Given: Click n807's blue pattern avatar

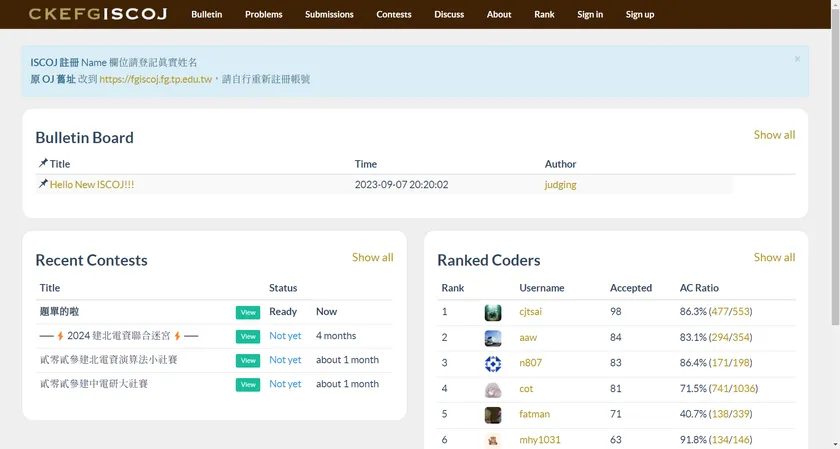Looking at the screenshot, I should 493,364.
